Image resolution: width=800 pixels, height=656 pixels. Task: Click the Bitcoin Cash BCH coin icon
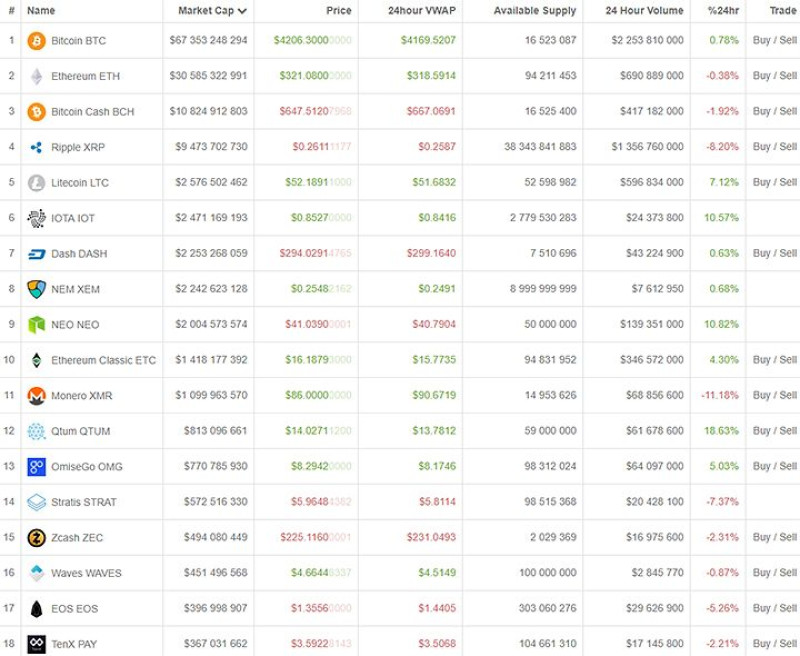(x=36, y=112)
